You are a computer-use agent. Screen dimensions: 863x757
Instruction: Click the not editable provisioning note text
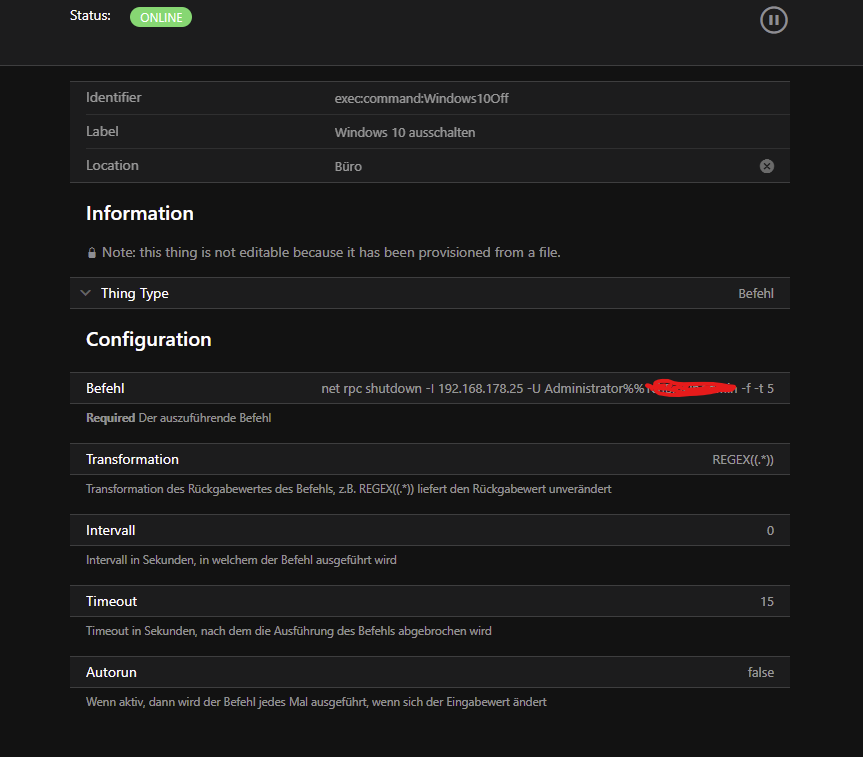click(x=331, y=253)
